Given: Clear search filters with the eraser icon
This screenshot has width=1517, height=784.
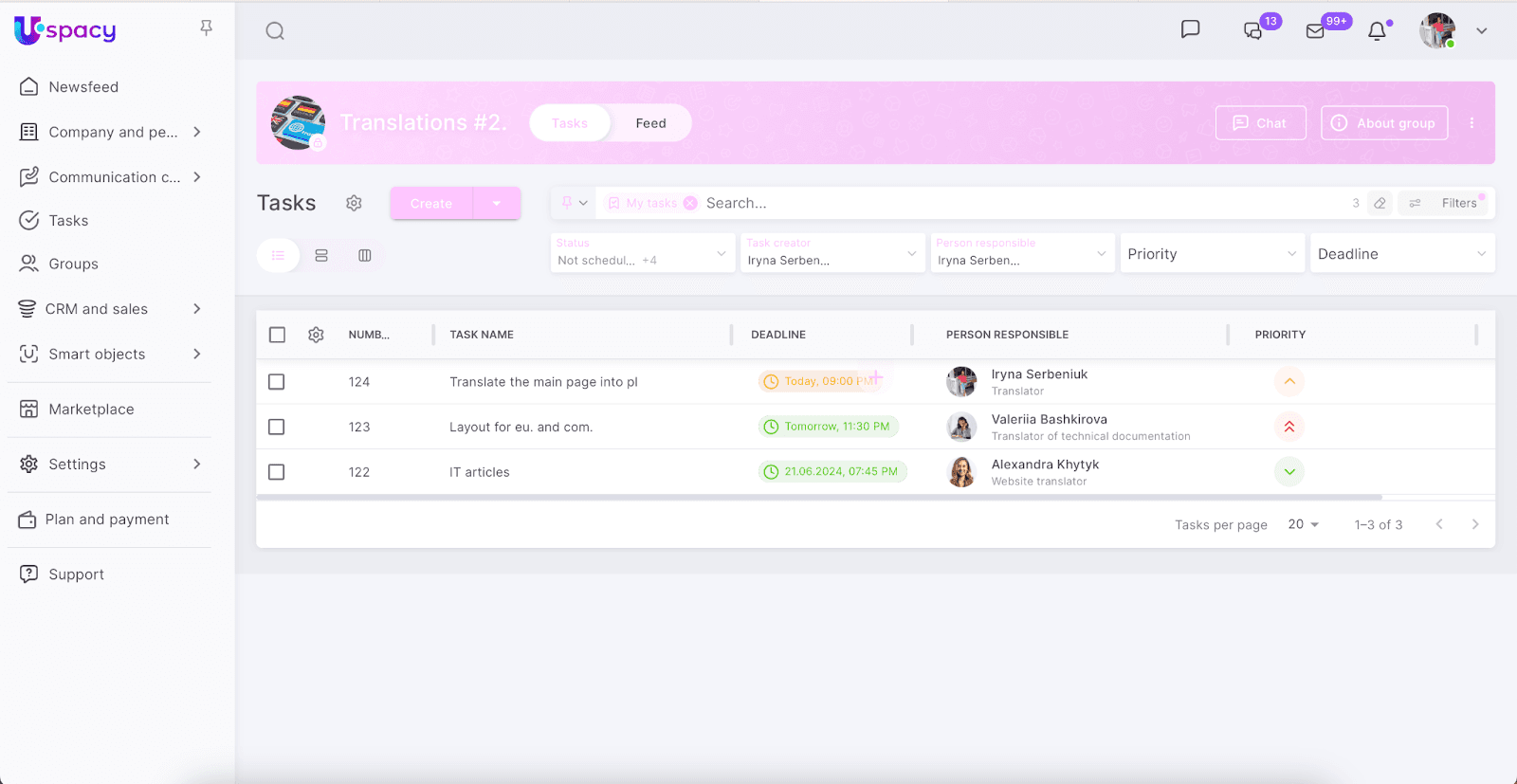Looking at the screenshot, I should 1380,203.
